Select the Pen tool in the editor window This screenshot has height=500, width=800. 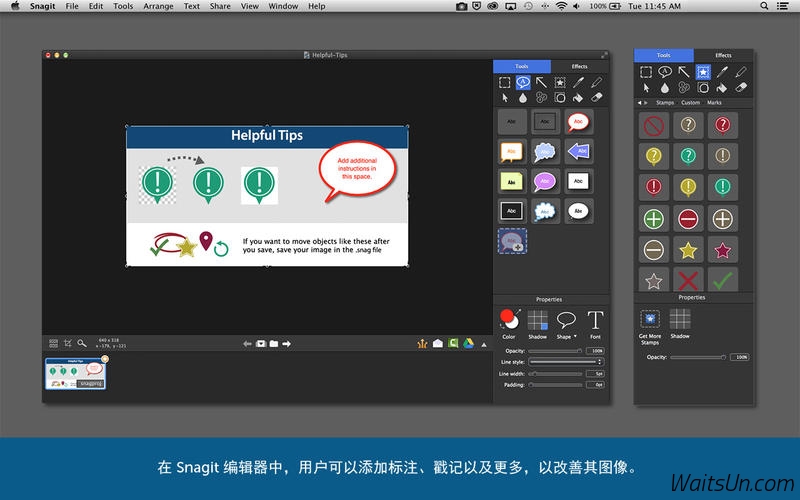tap(578, 82)
